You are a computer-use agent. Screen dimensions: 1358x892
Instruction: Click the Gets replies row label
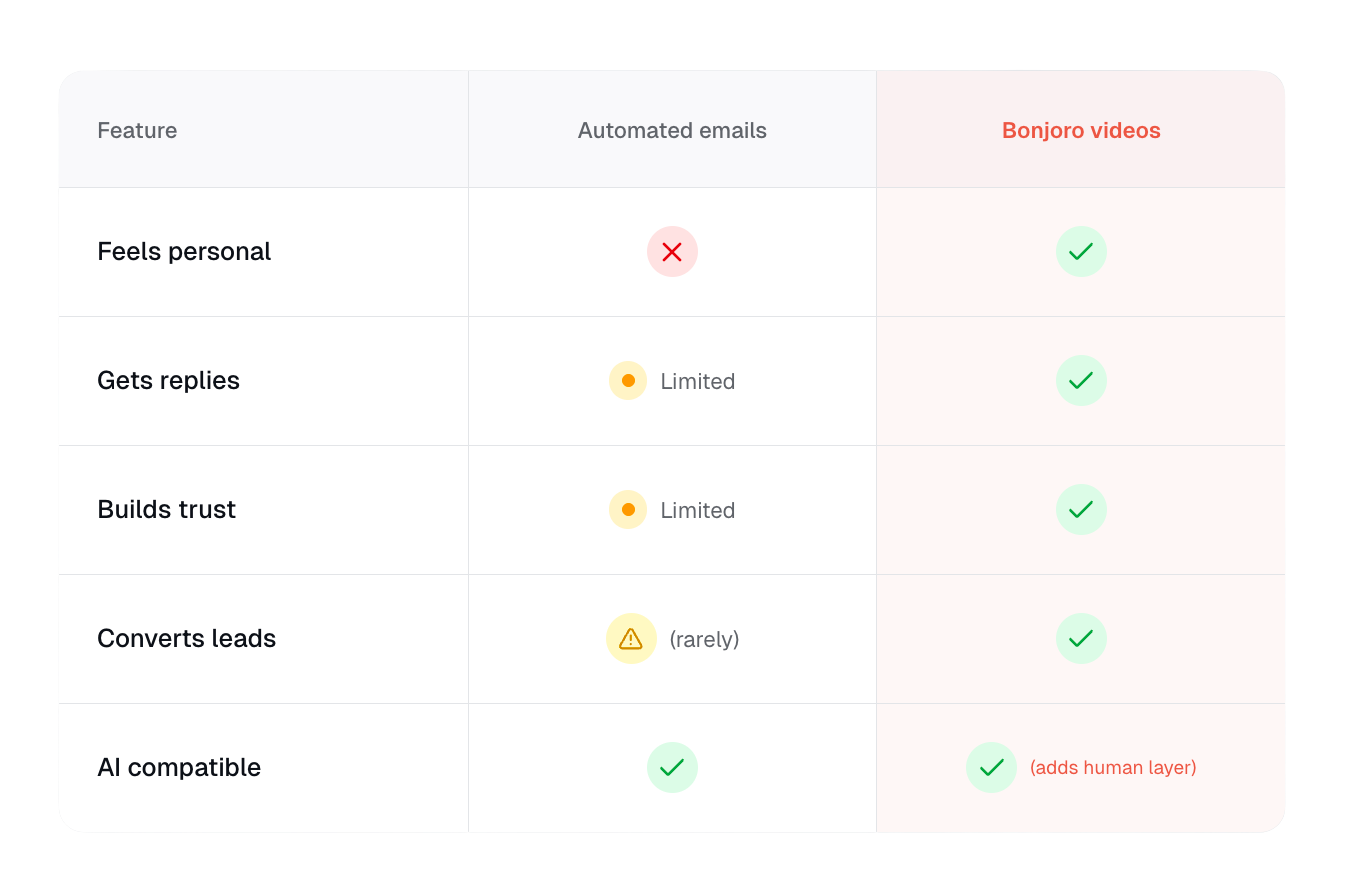tap(168, 381)
